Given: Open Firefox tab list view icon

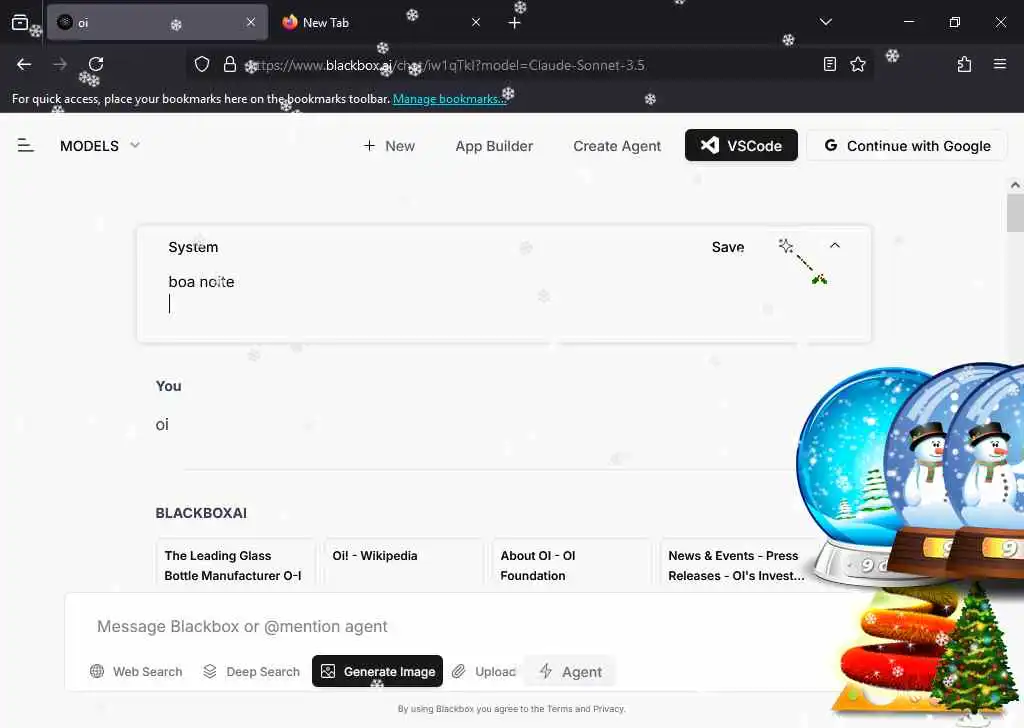Looking at the screenshot, I should pyautogui.click(x=20, y=22).
